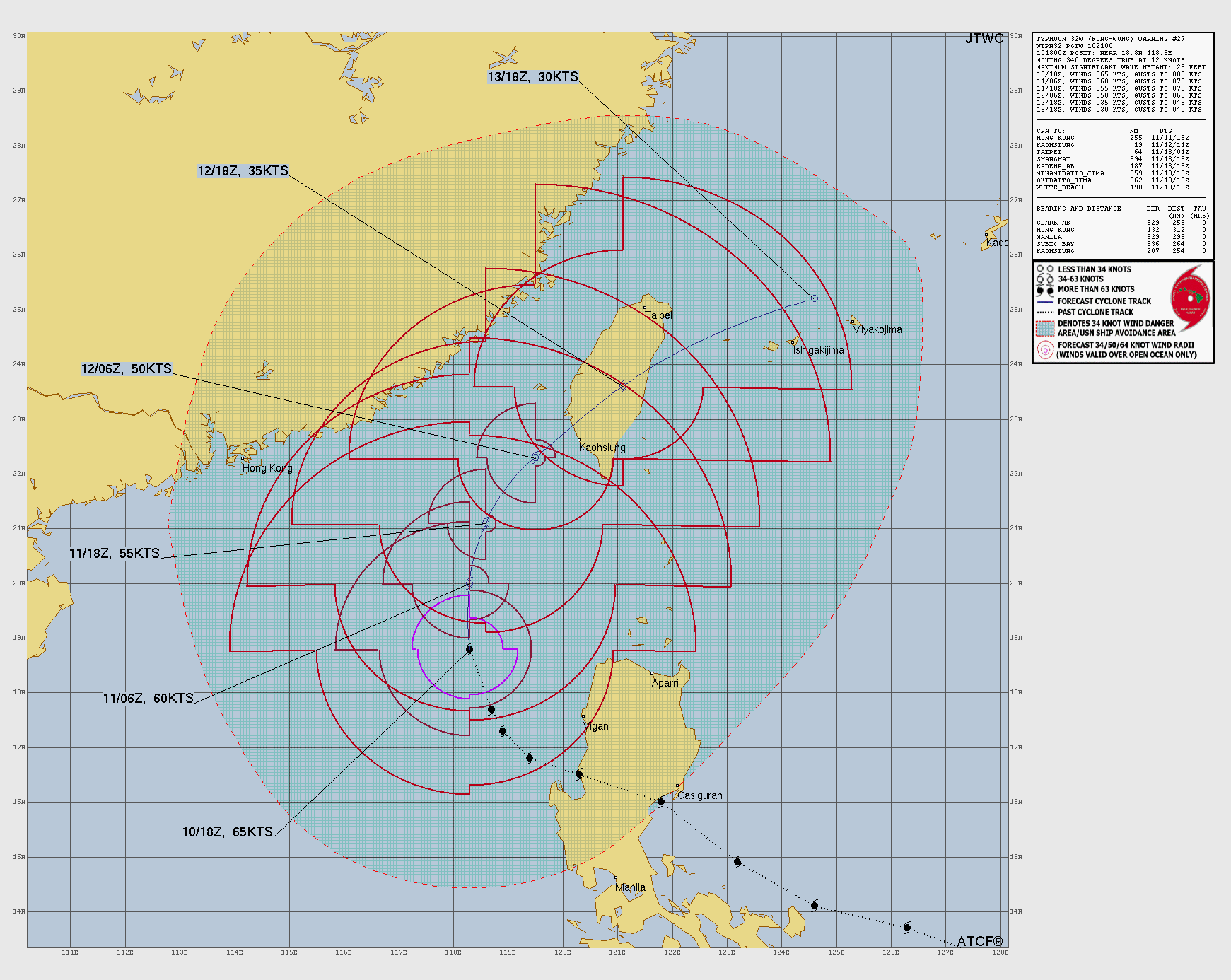Screen dimensions: 1231x980
Task: Select the "More than 63 knots" legend symbol
Action: (x=1045, y=290)
